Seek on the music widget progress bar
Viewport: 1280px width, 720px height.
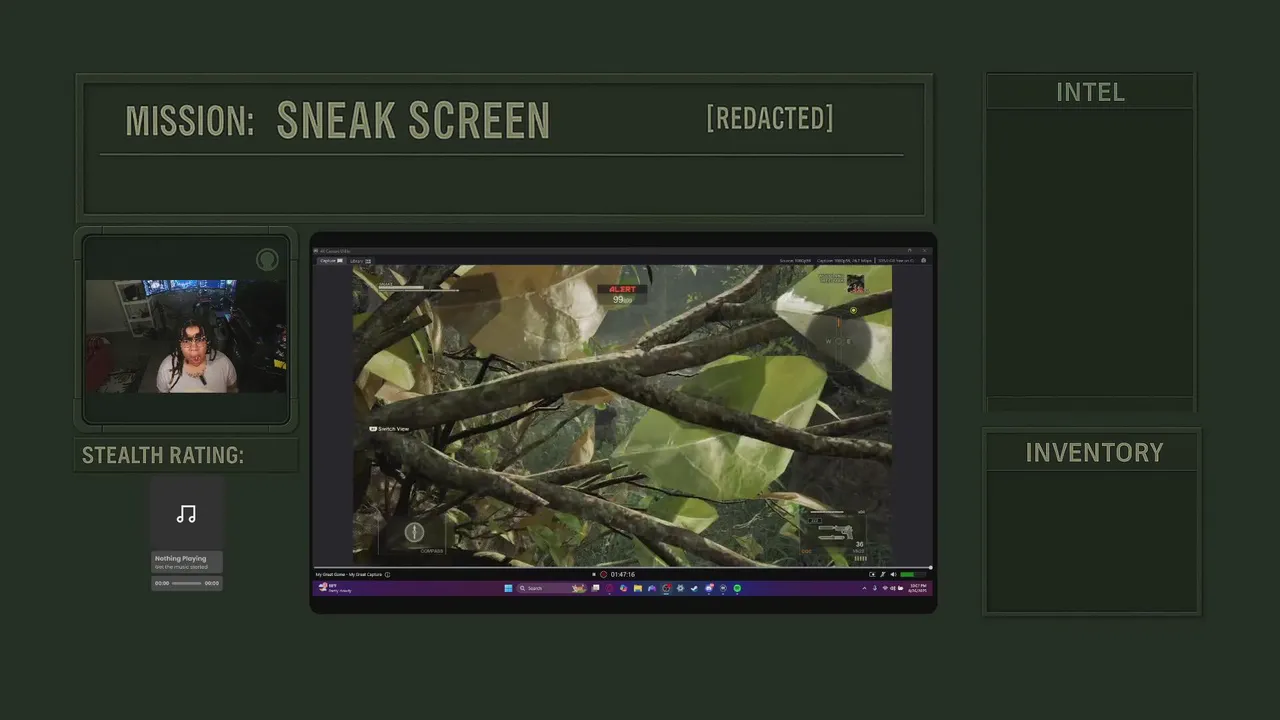[186, 583]
